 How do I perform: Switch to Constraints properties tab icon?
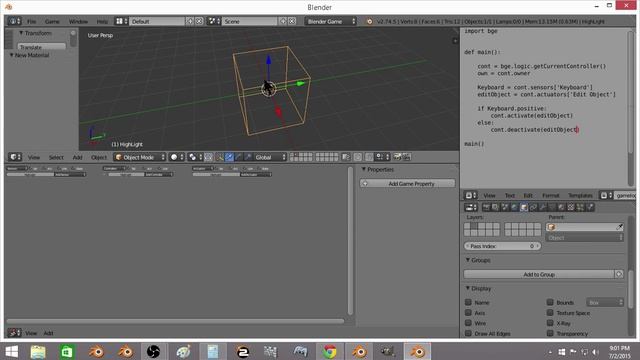pos(533,207)
